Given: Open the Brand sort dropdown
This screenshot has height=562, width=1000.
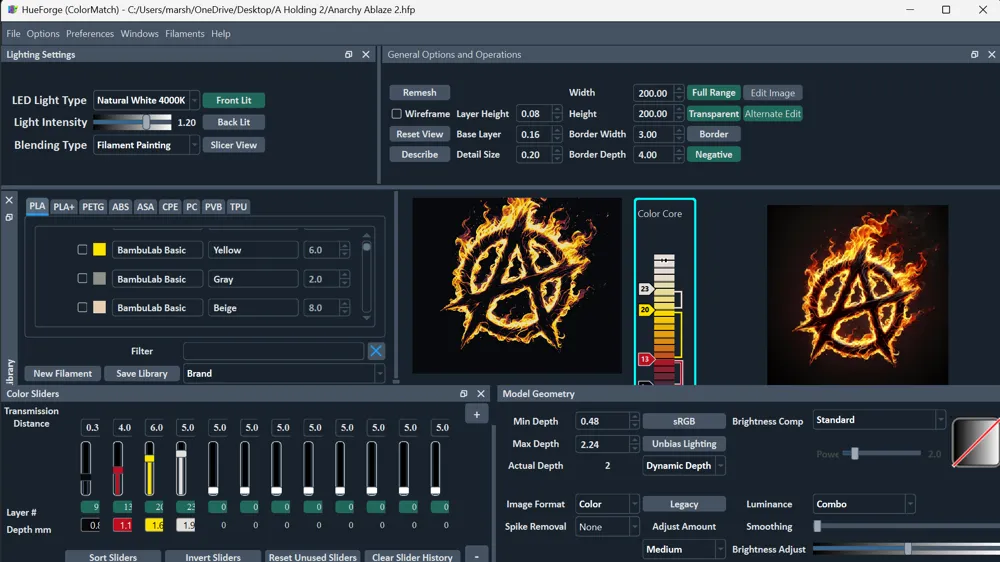Looking at the screenshot, I should point(284,373).
